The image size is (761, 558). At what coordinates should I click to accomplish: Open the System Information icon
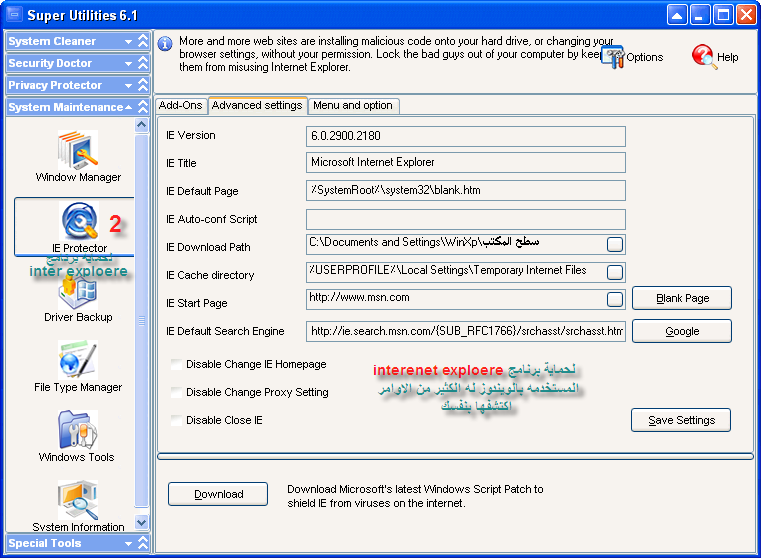click(78, 500)
